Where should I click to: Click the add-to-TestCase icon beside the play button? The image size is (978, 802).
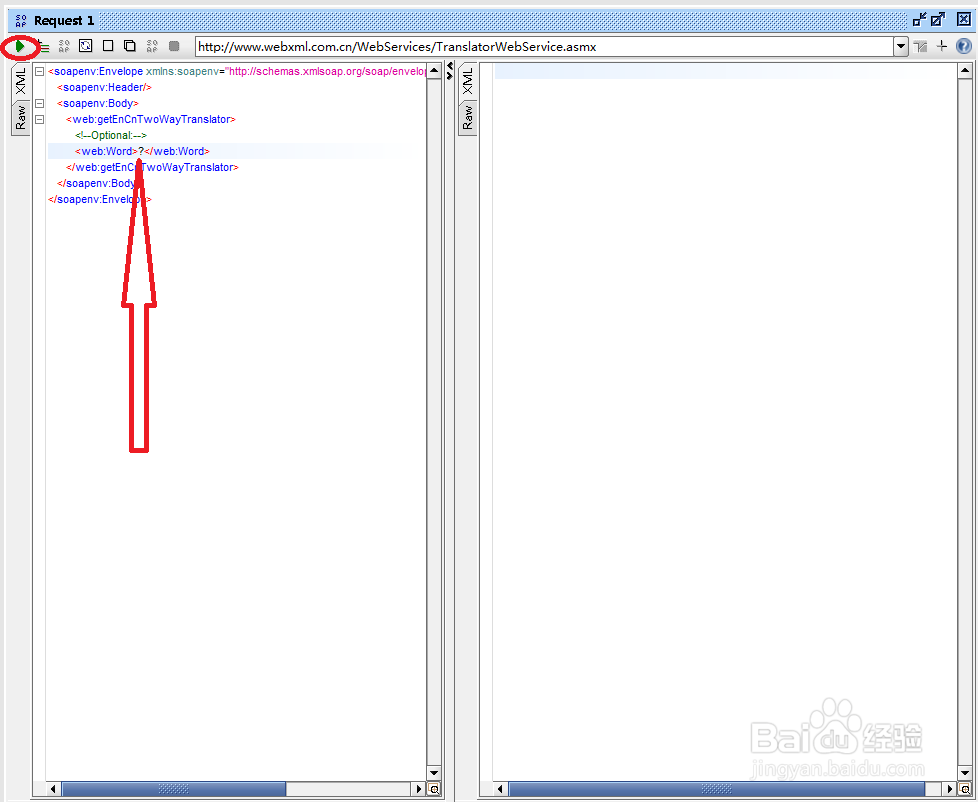click(44, 46)
